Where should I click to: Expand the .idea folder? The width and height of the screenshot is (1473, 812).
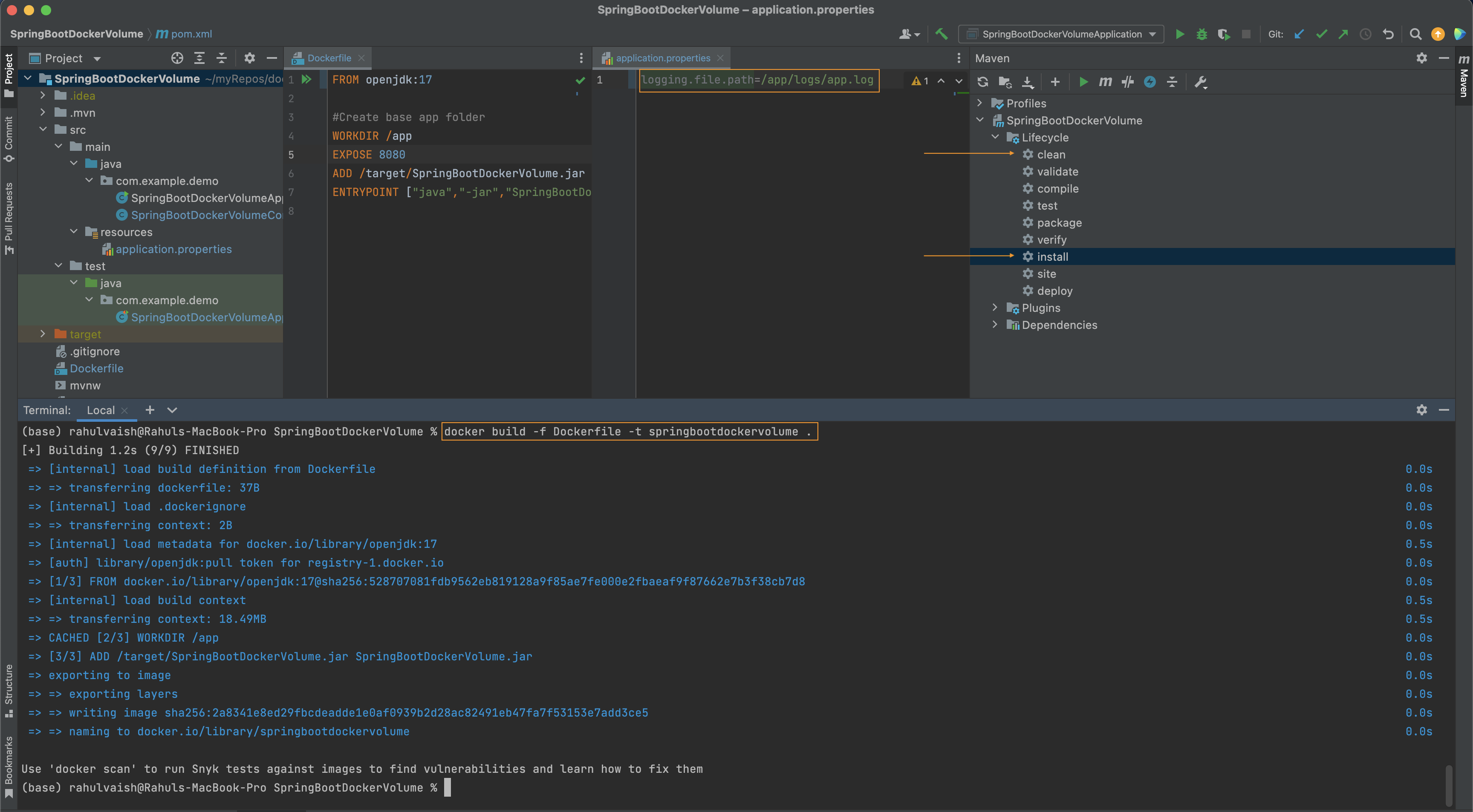(x=43, y=95)
